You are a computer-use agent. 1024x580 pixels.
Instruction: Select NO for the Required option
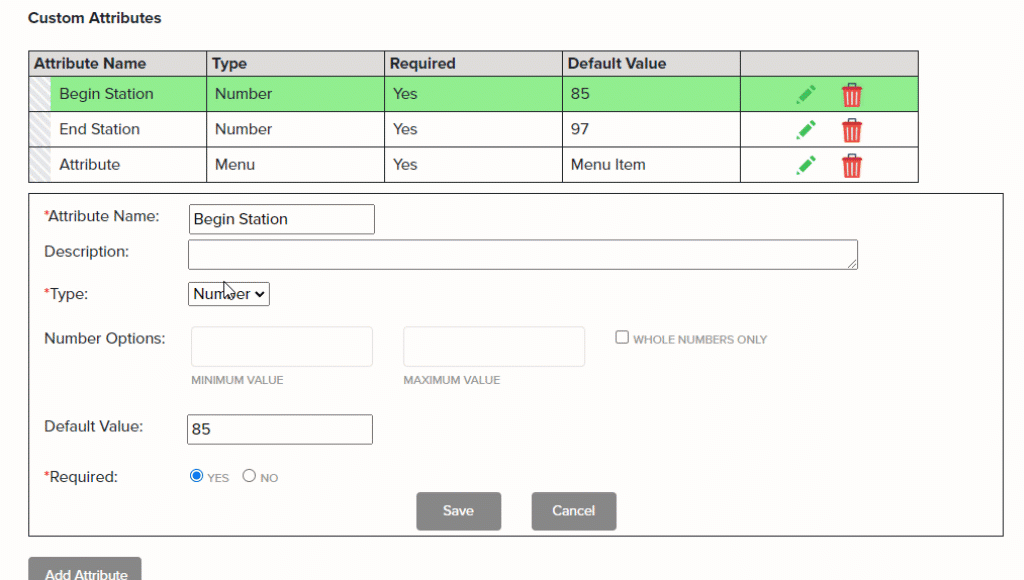[x=248, y=475]
